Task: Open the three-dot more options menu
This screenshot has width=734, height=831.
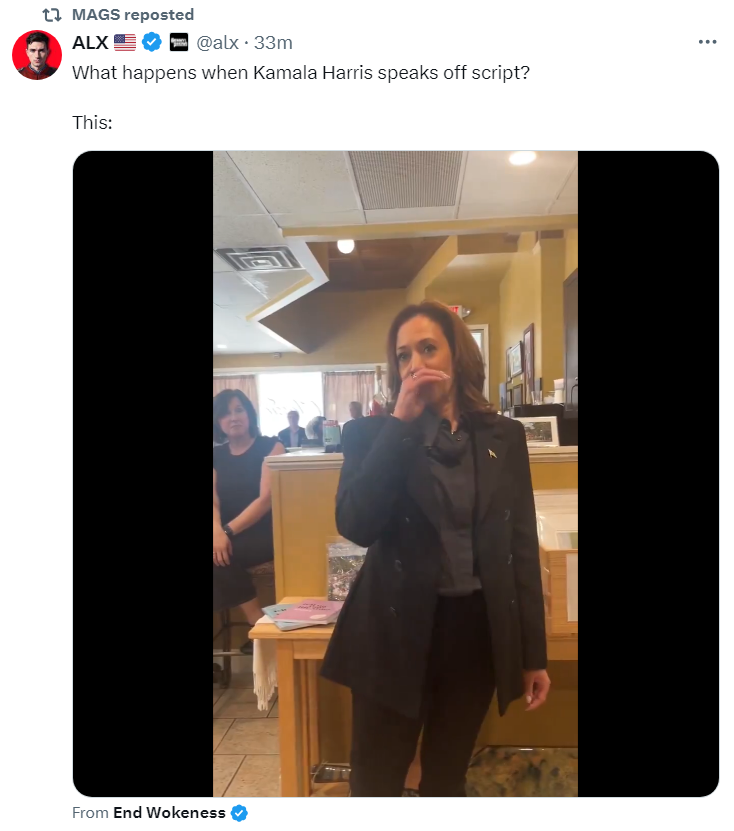Action: (707, 42)
